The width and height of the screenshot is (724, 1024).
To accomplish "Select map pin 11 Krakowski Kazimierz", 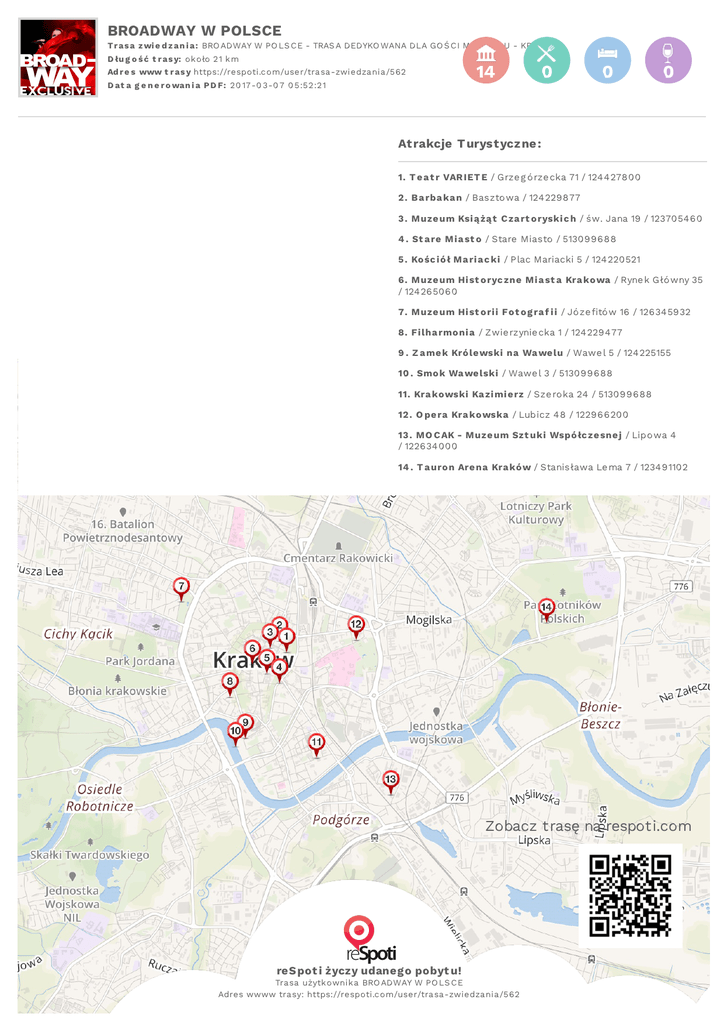I will pyautogui.click(x=316, y=743).
